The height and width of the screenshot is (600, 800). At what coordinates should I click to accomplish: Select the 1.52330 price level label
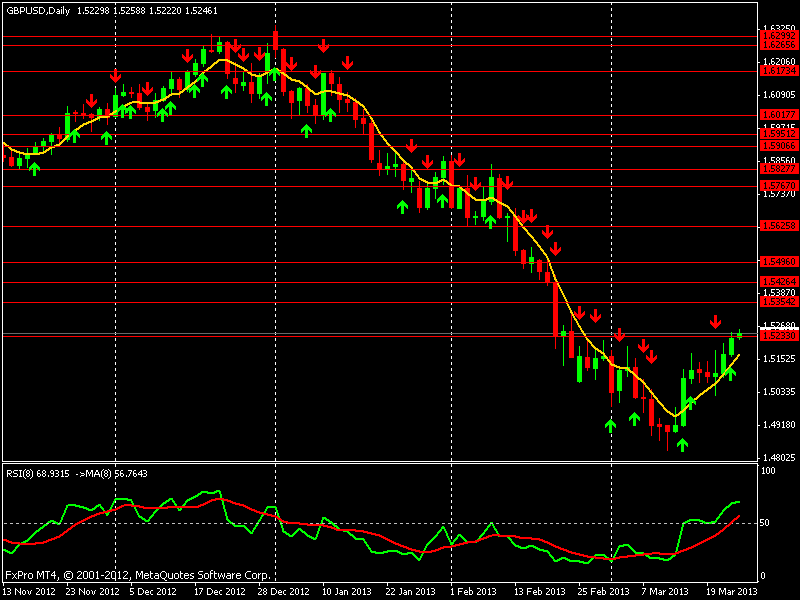click(779, 336)
